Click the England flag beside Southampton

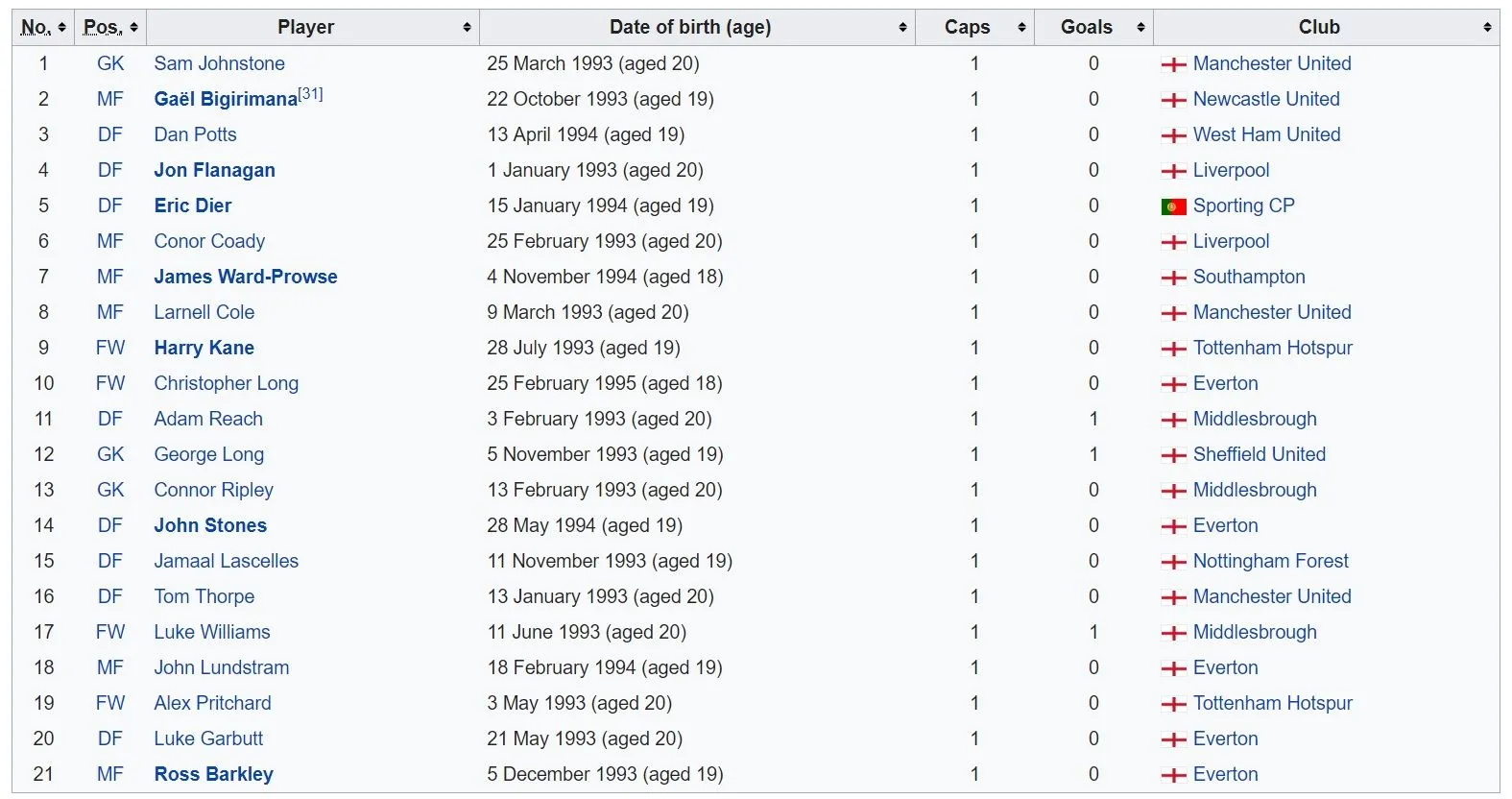[x=1173, y=278]
